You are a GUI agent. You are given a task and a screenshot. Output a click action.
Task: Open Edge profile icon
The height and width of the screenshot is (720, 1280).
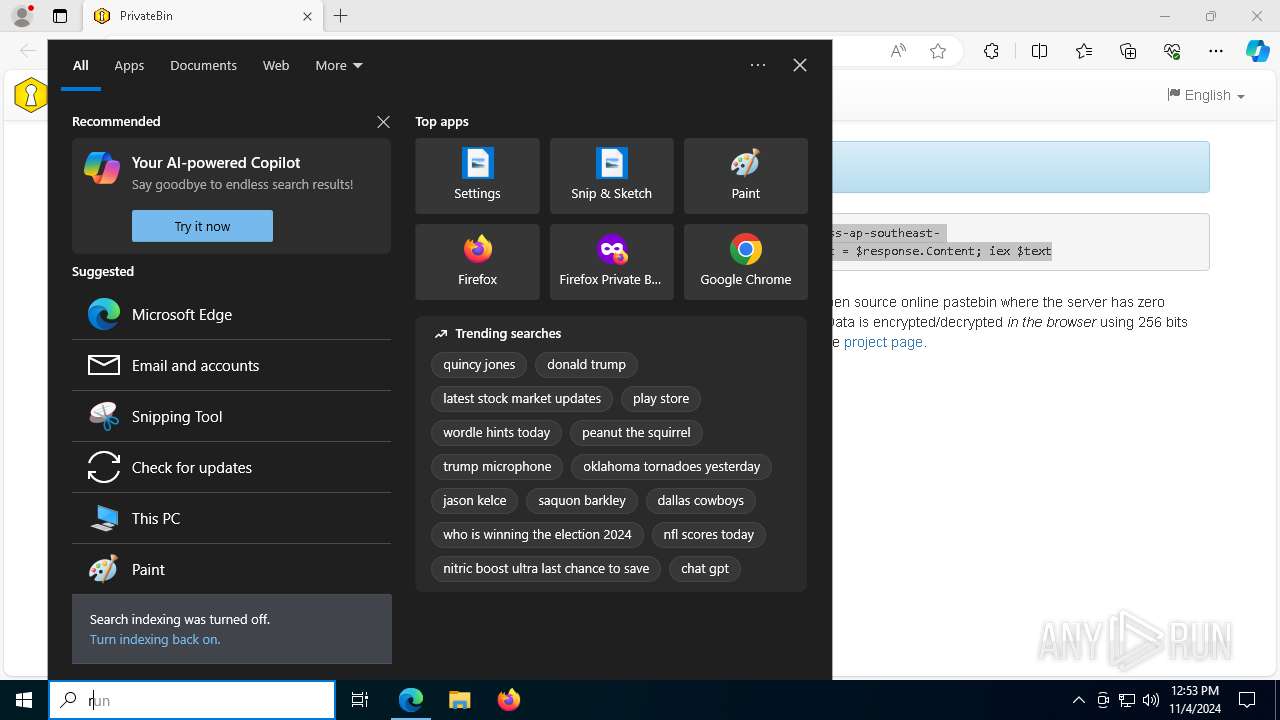(22, 16)
